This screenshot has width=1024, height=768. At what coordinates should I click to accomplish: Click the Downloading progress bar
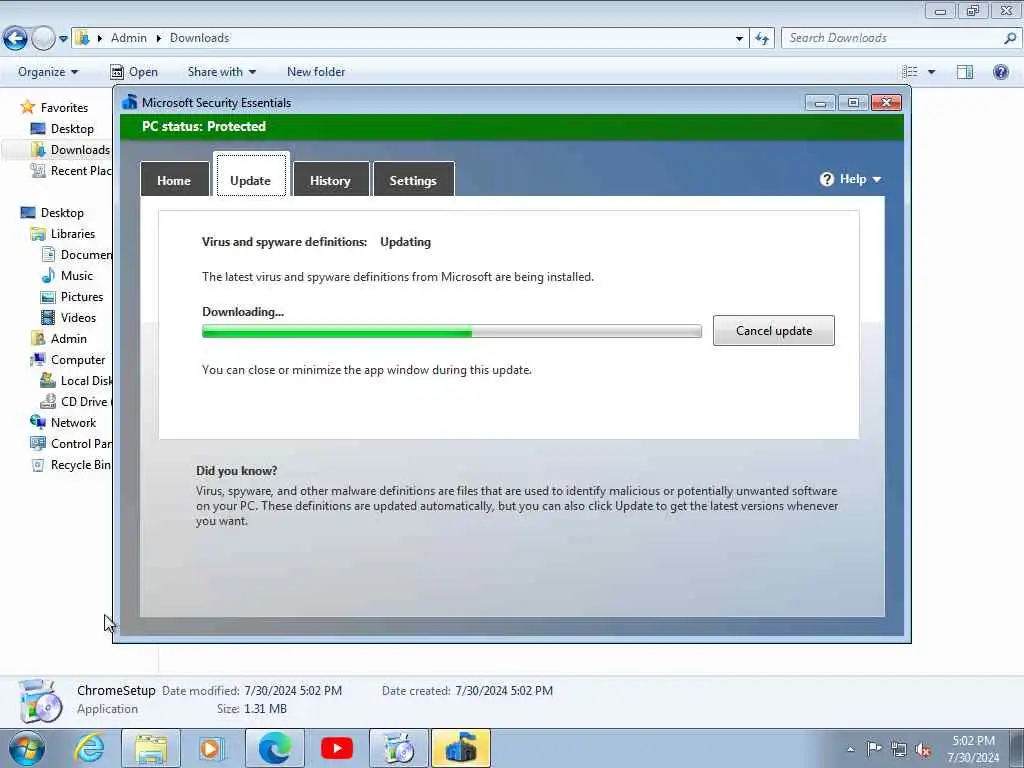pyautogui.click(x=452, y=332)
